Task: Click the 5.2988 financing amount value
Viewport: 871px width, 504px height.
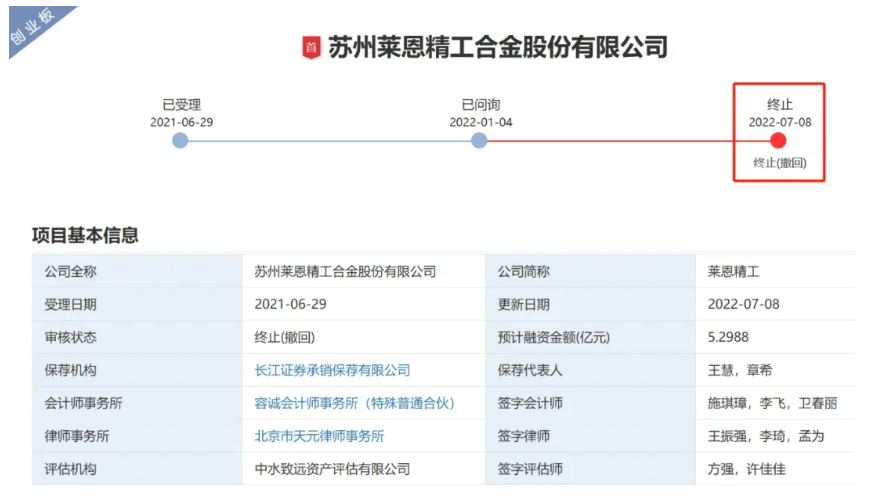Action: click(728, 337)
